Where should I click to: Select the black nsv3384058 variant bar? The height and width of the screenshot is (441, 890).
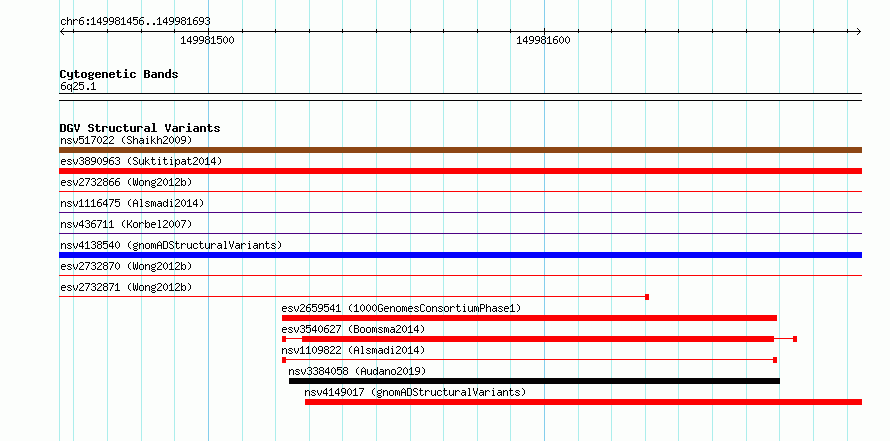click(534, 381)
